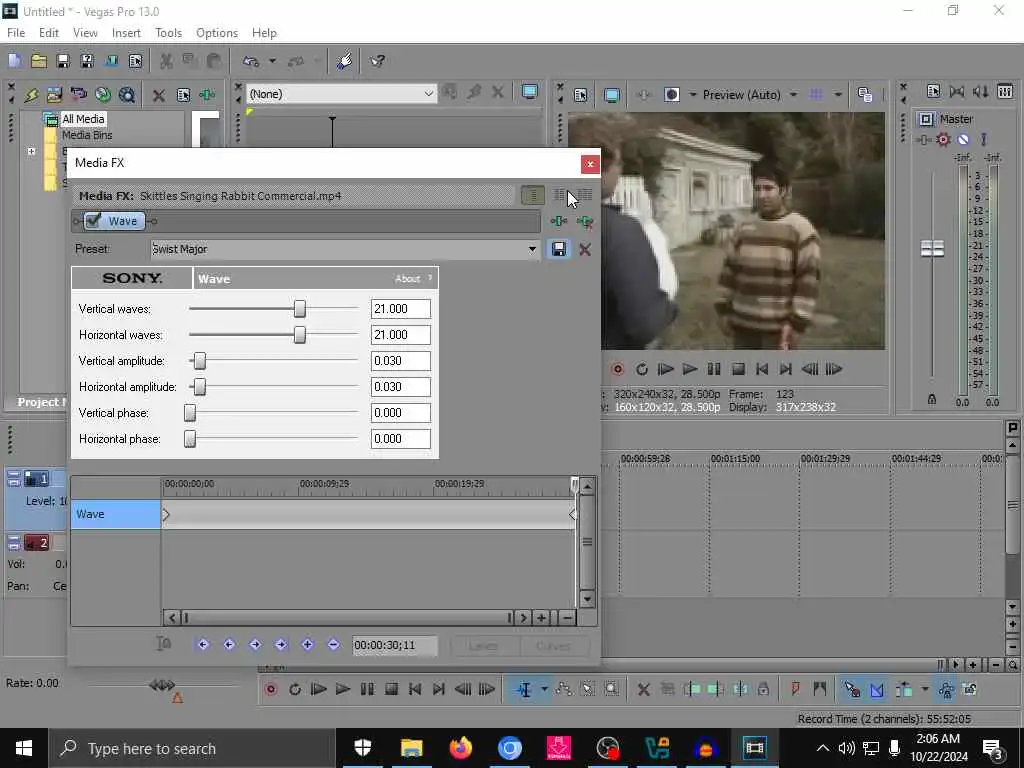Click the Horizontal amplitude slider handle

tap(200, 387)
